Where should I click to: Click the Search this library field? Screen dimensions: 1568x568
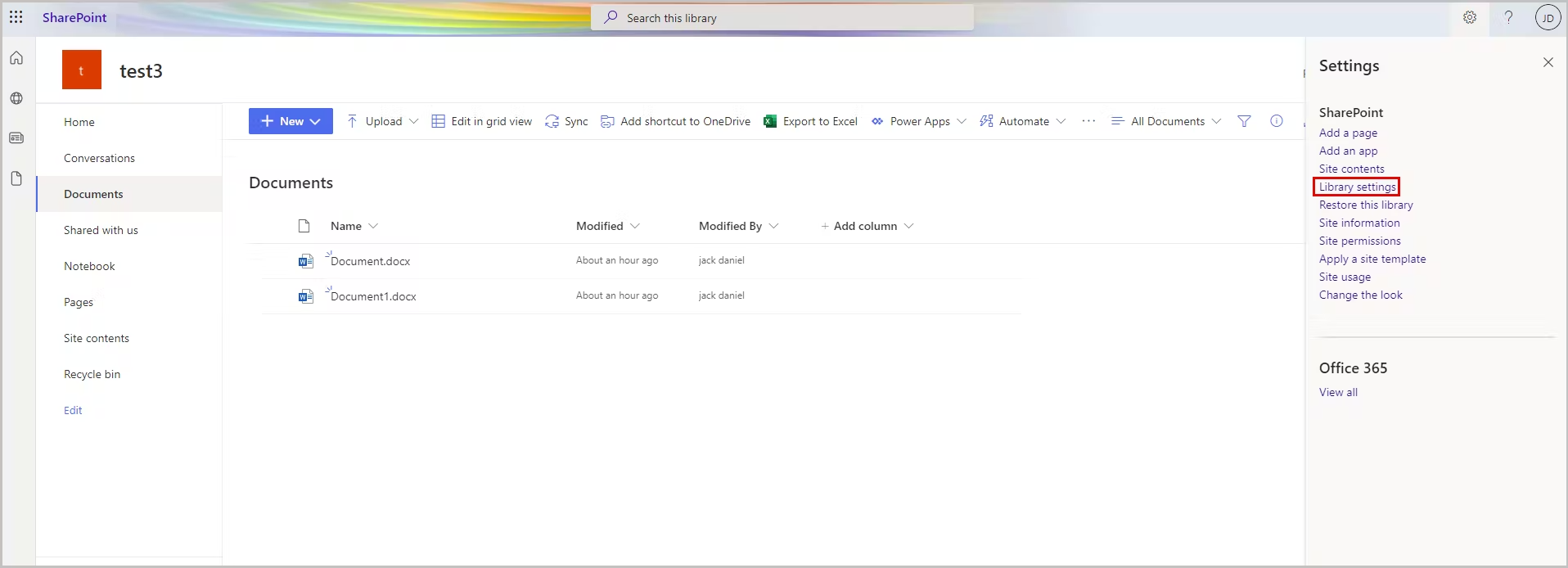[782, 17]
